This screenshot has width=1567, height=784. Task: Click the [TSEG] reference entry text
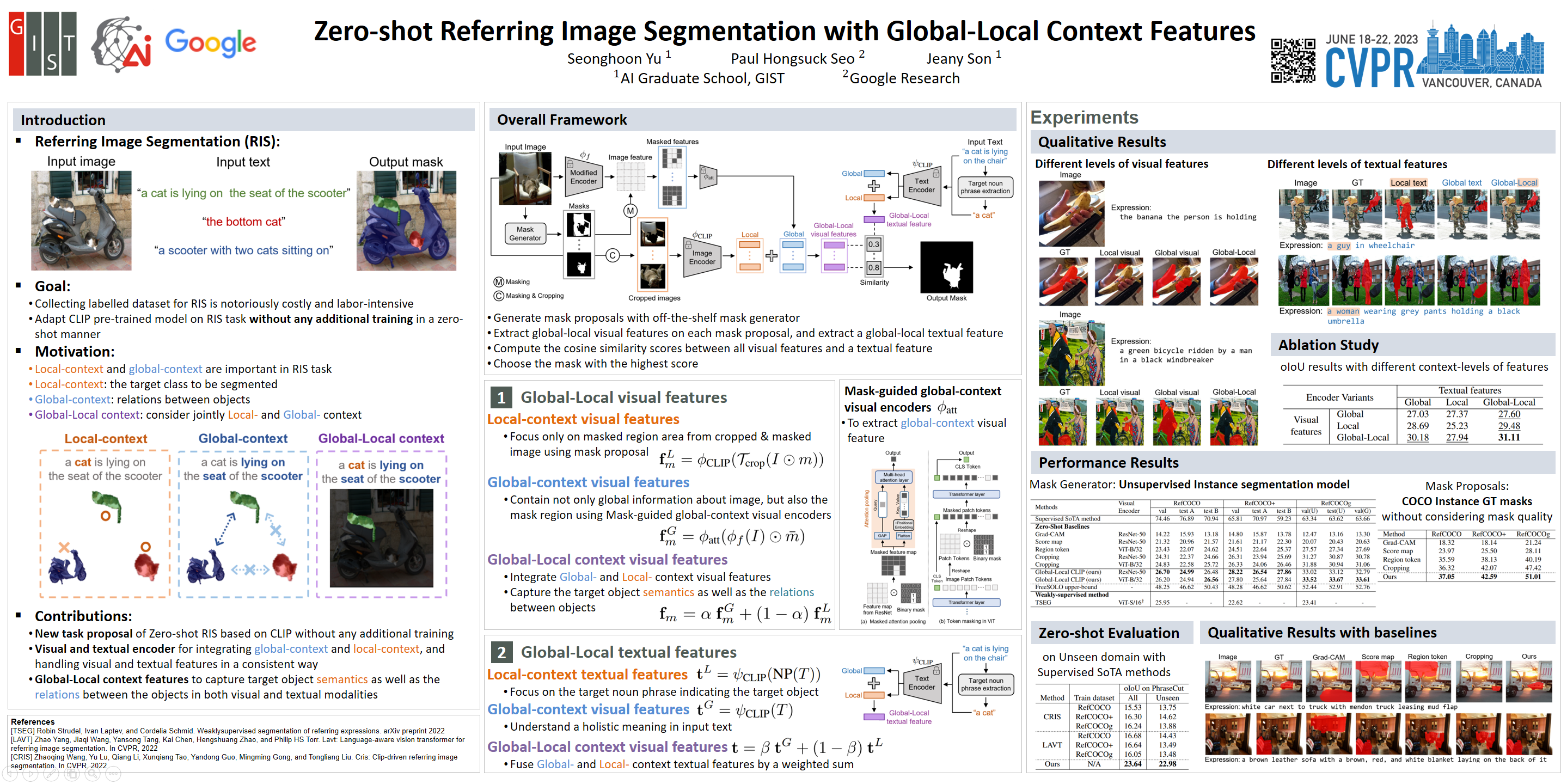(x=228, y=731)
